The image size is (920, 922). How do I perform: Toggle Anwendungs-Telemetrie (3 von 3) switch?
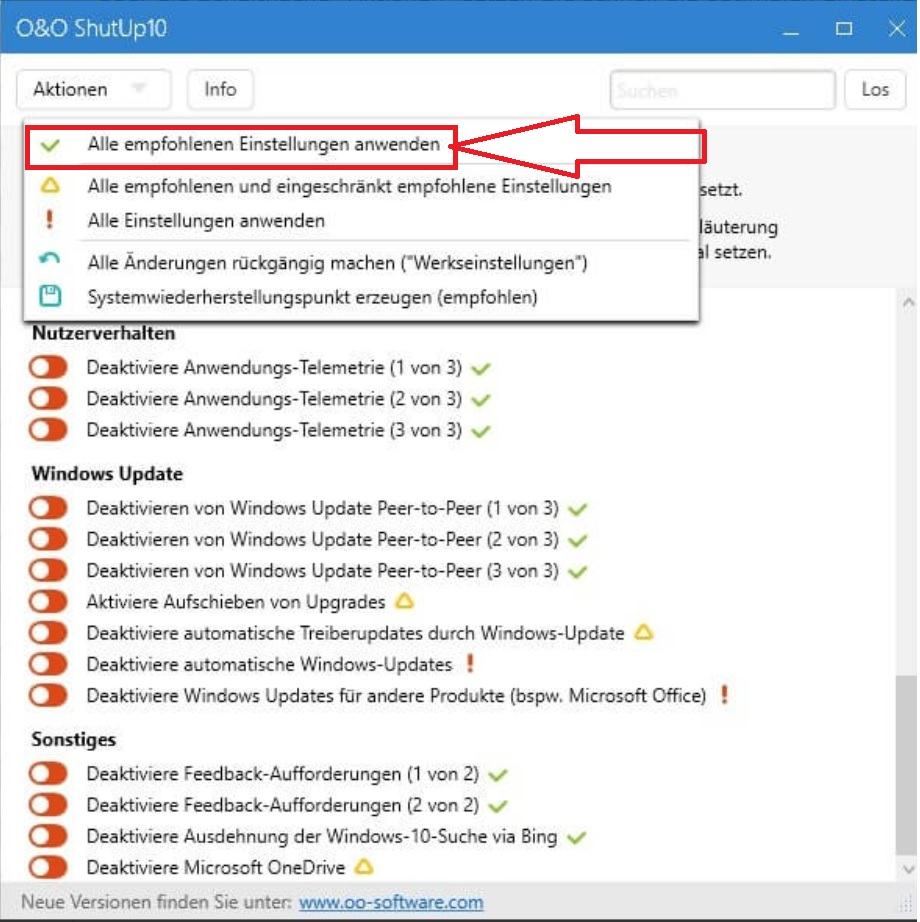pyautogui.click(x=48, y=429)
